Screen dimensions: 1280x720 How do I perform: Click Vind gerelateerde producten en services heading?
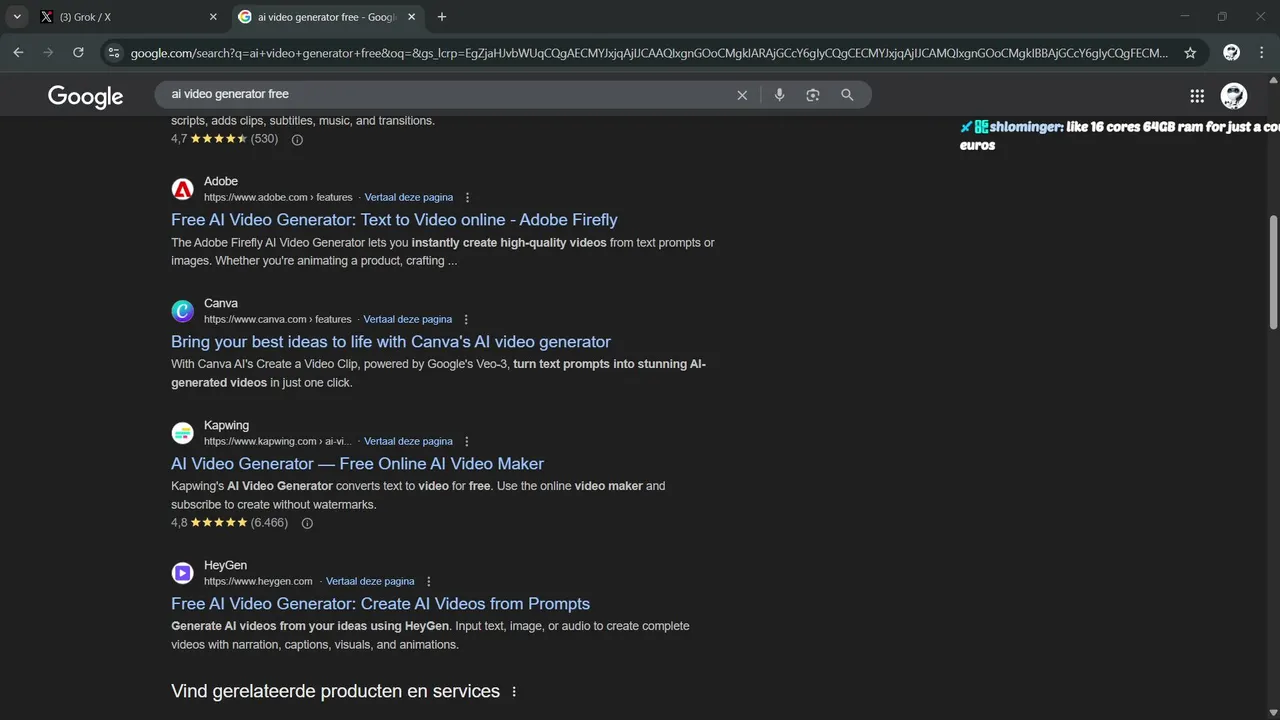pos(335,692)
